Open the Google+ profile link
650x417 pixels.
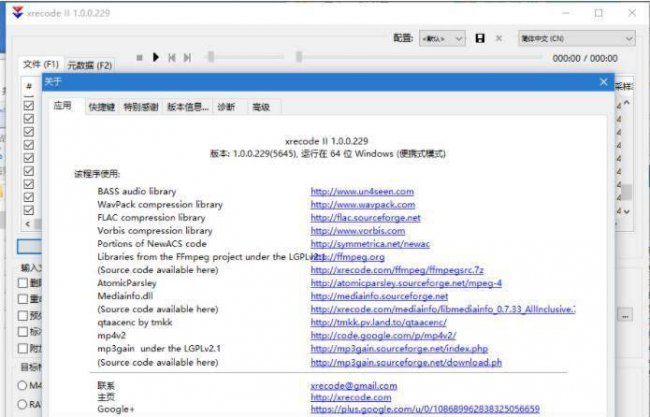tap(425, 410)
